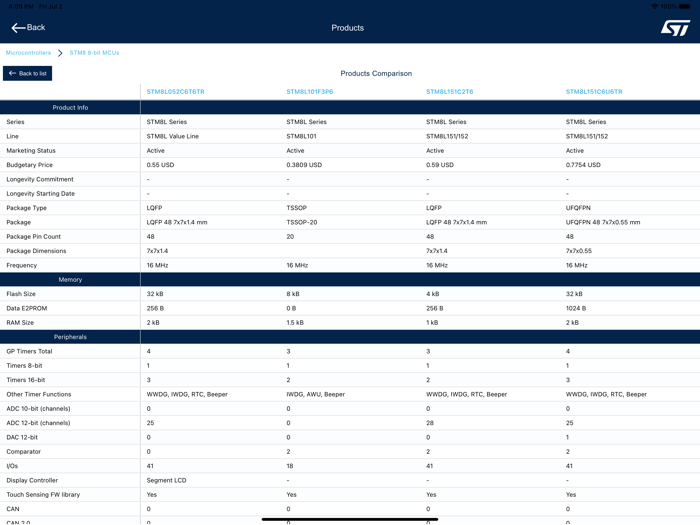Image resolution: width=700 pixels, height=525 pixels.
Task: Click IWDG, AWU, Beeper cell
Action: point(316,394)
